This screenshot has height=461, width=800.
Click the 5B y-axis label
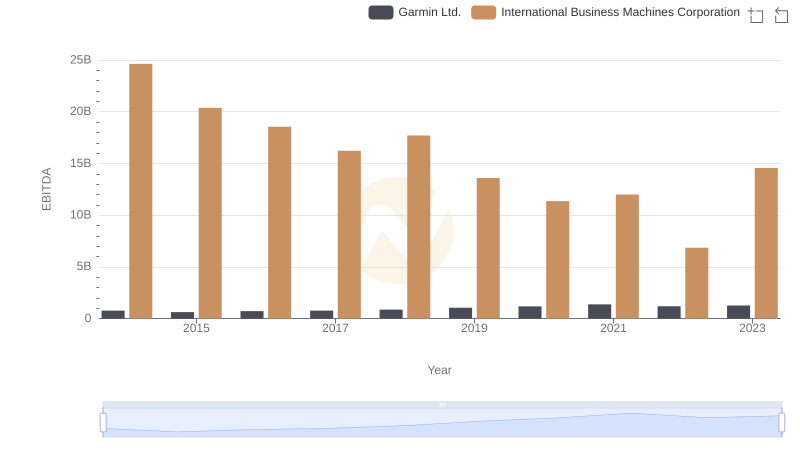84,267
